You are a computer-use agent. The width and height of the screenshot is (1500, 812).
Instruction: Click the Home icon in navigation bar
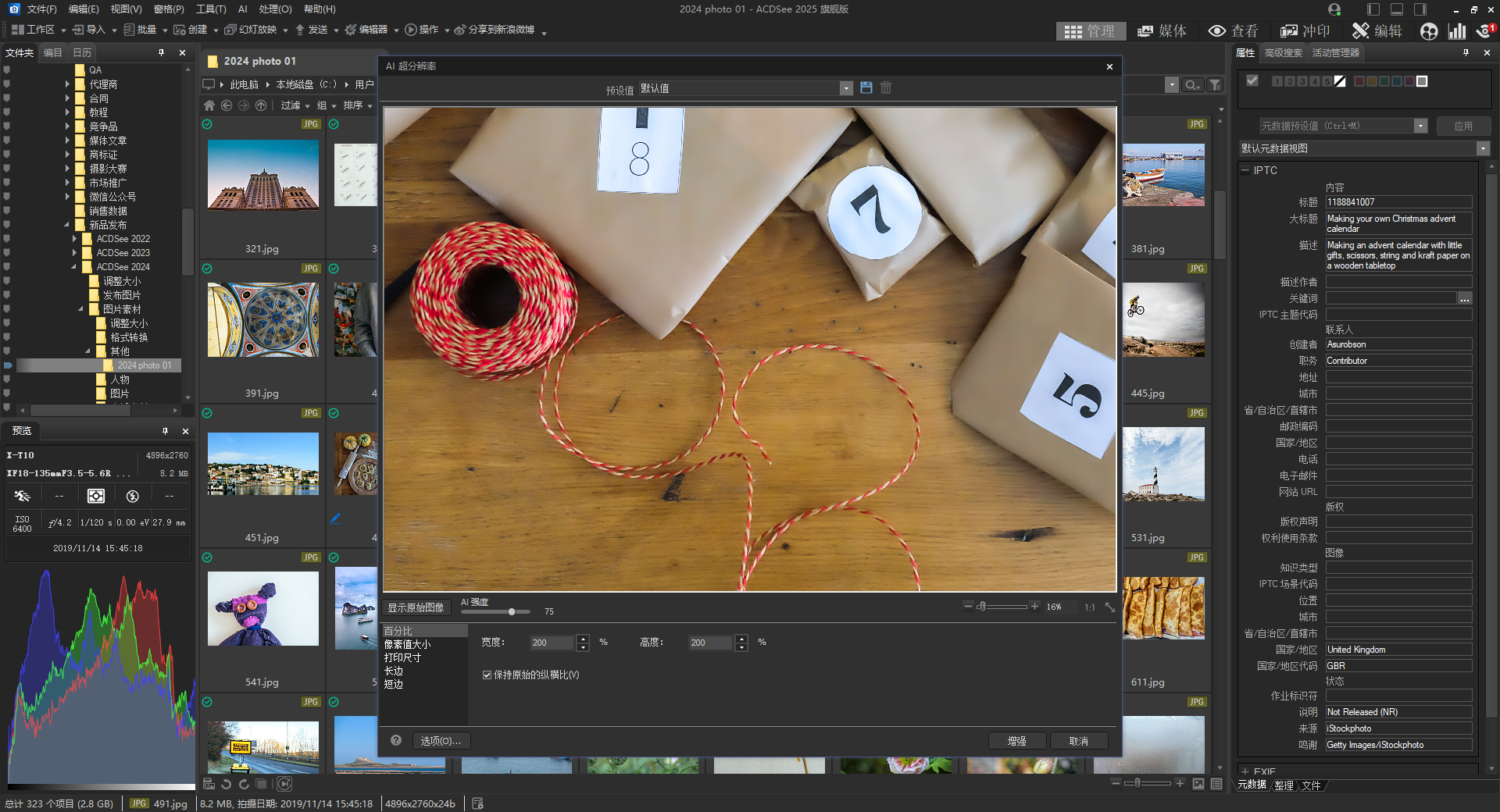pyautogui.click(x=209, y=105)
